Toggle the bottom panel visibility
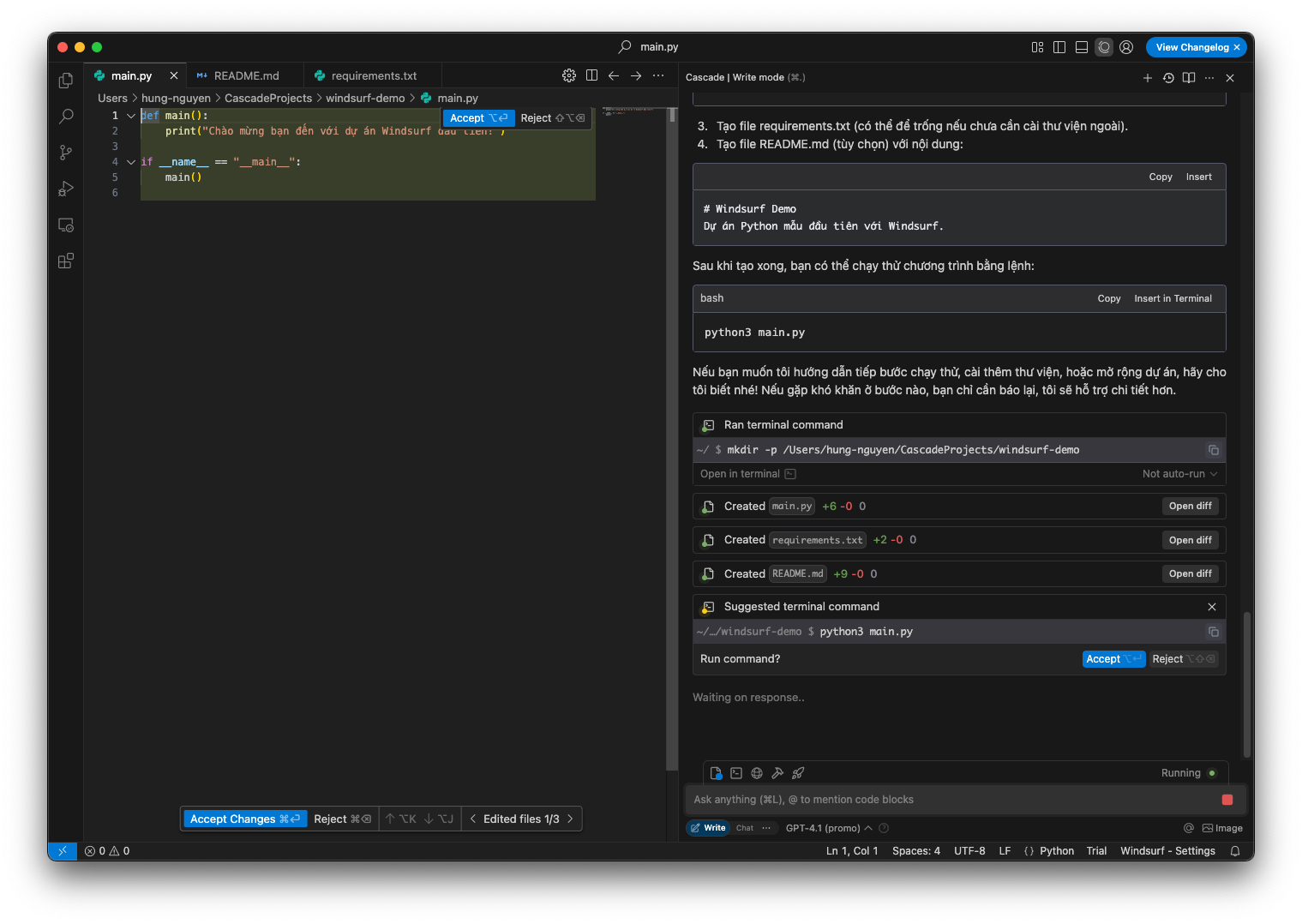Image resolution: width=1302 pixels, height=924 pixels. click(1082, 47)
